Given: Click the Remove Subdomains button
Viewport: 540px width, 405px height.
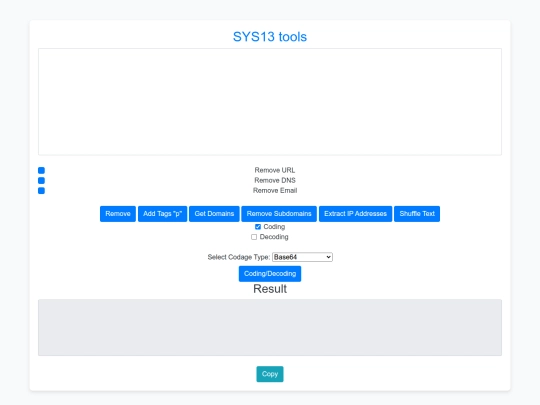Looking at the screenshot, I should point(279,214).
